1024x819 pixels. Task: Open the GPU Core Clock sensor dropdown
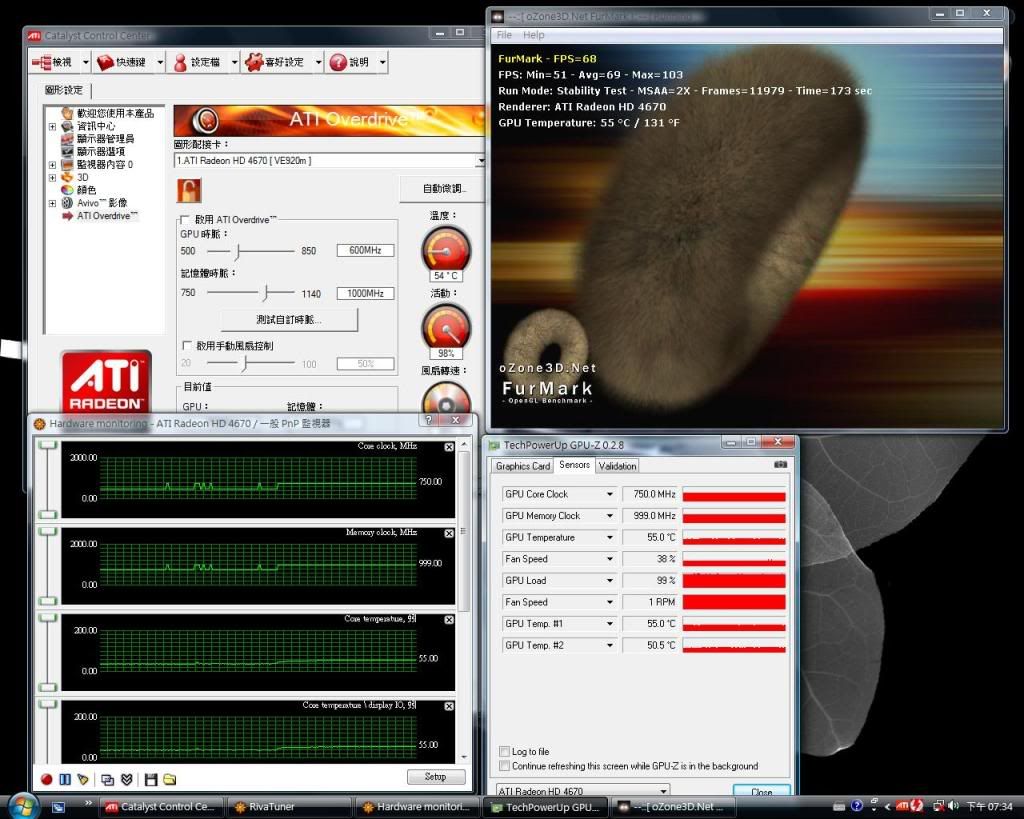coord(609,494)
